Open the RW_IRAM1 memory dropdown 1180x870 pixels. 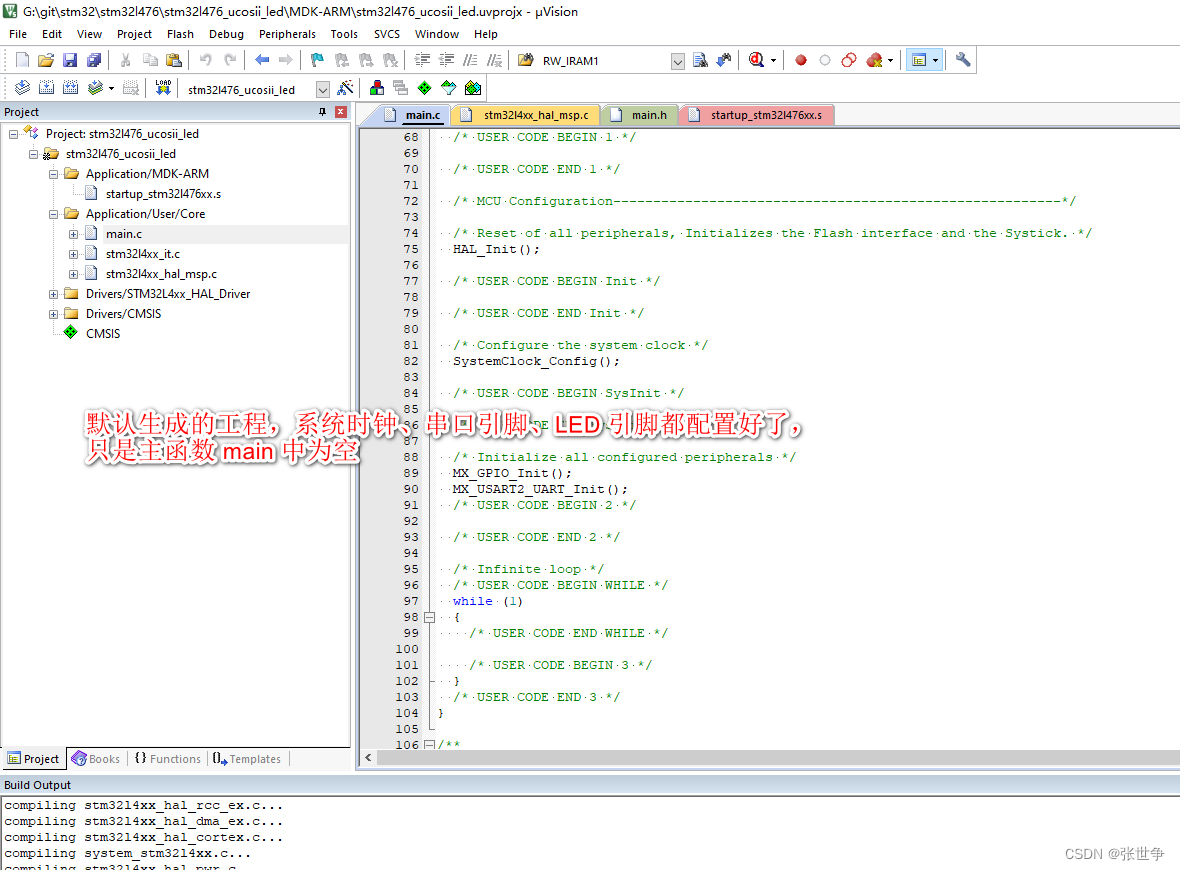tap(678, 60)
